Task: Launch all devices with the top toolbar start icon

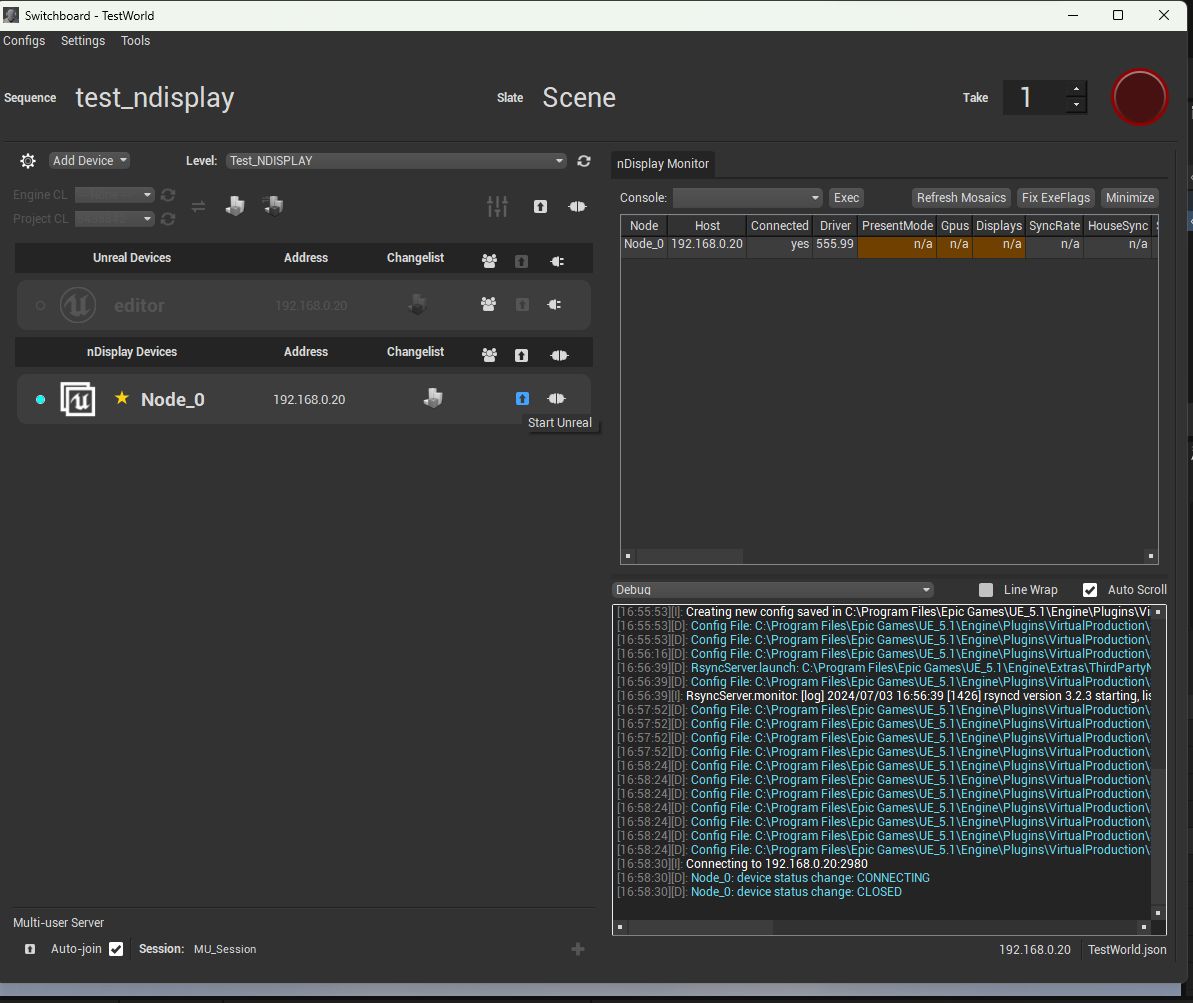Action: 540,206
